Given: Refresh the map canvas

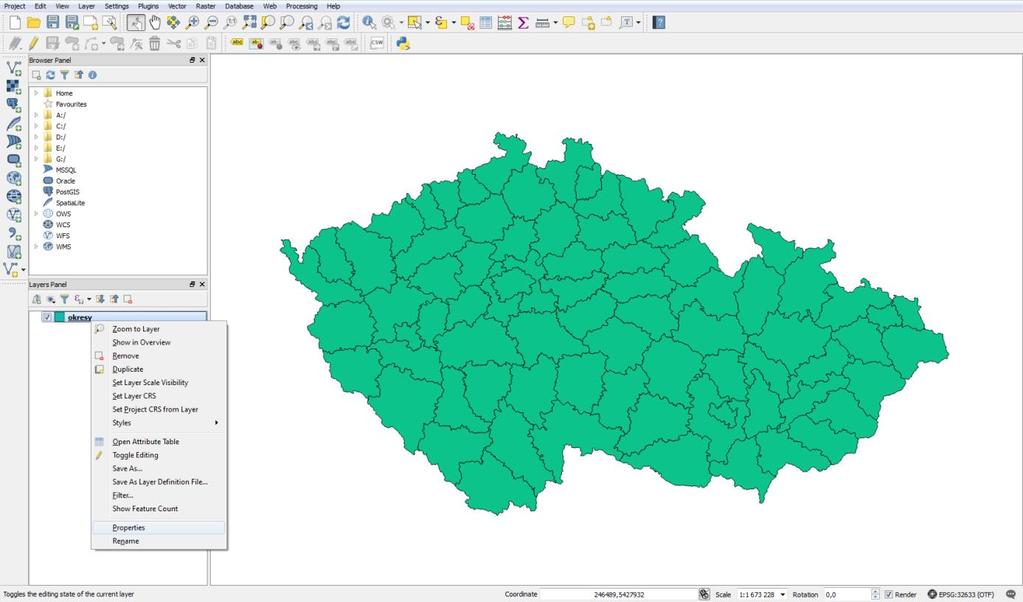Looking at the screenshot, I should [x=343, y=23].
